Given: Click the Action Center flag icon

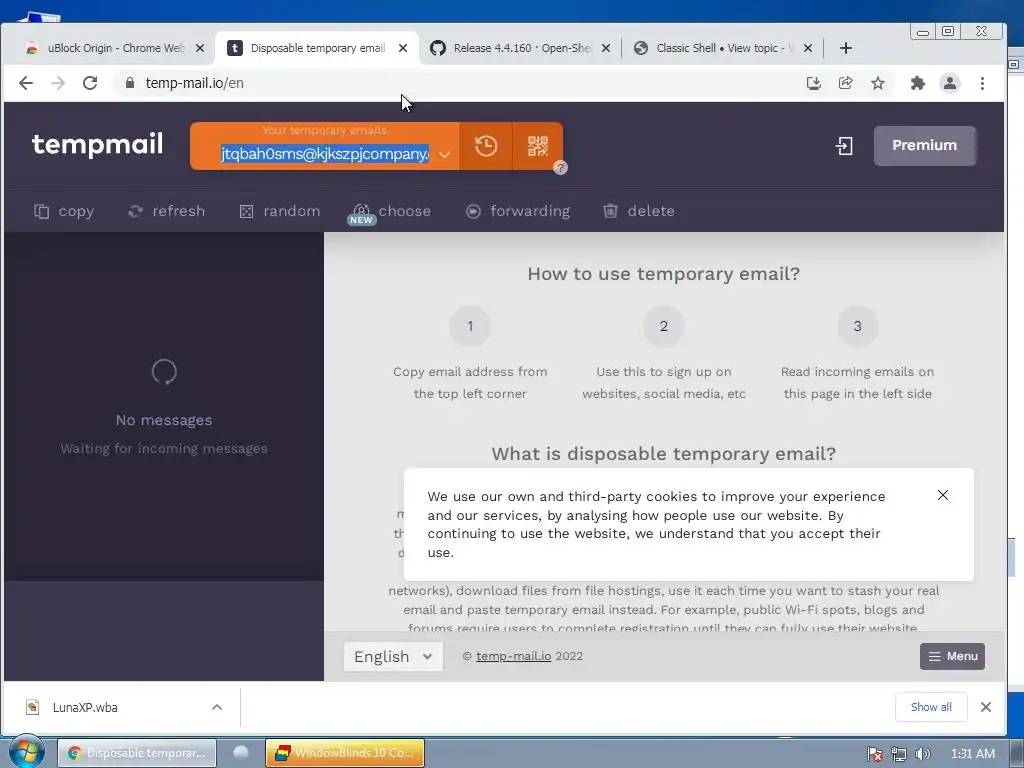Looking at the screenshot, I should tap(874, 754).
